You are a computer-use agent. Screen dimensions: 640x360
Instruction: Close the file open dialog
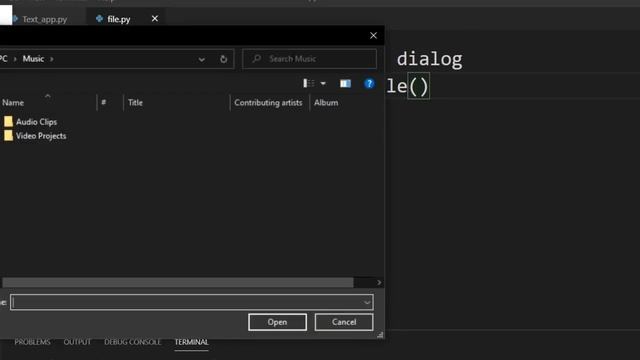[373, 36]
